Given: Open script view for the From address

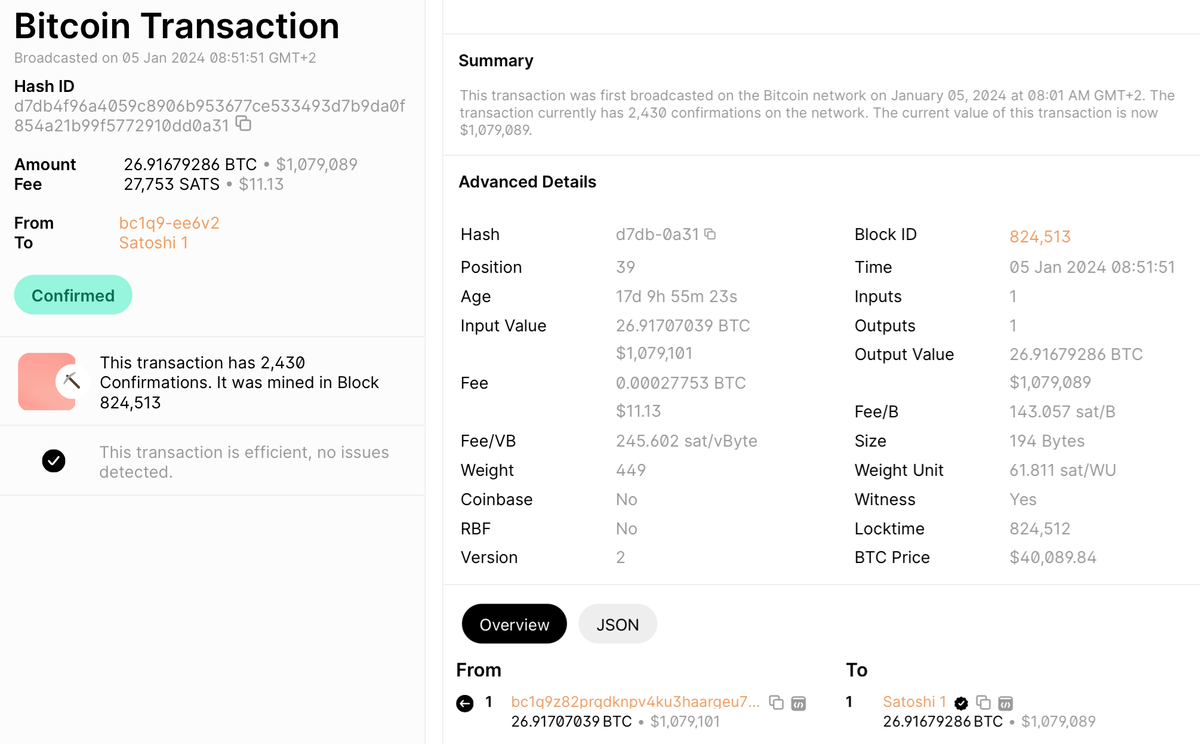Looking at the screenshot, I should [x=798, y=703].
